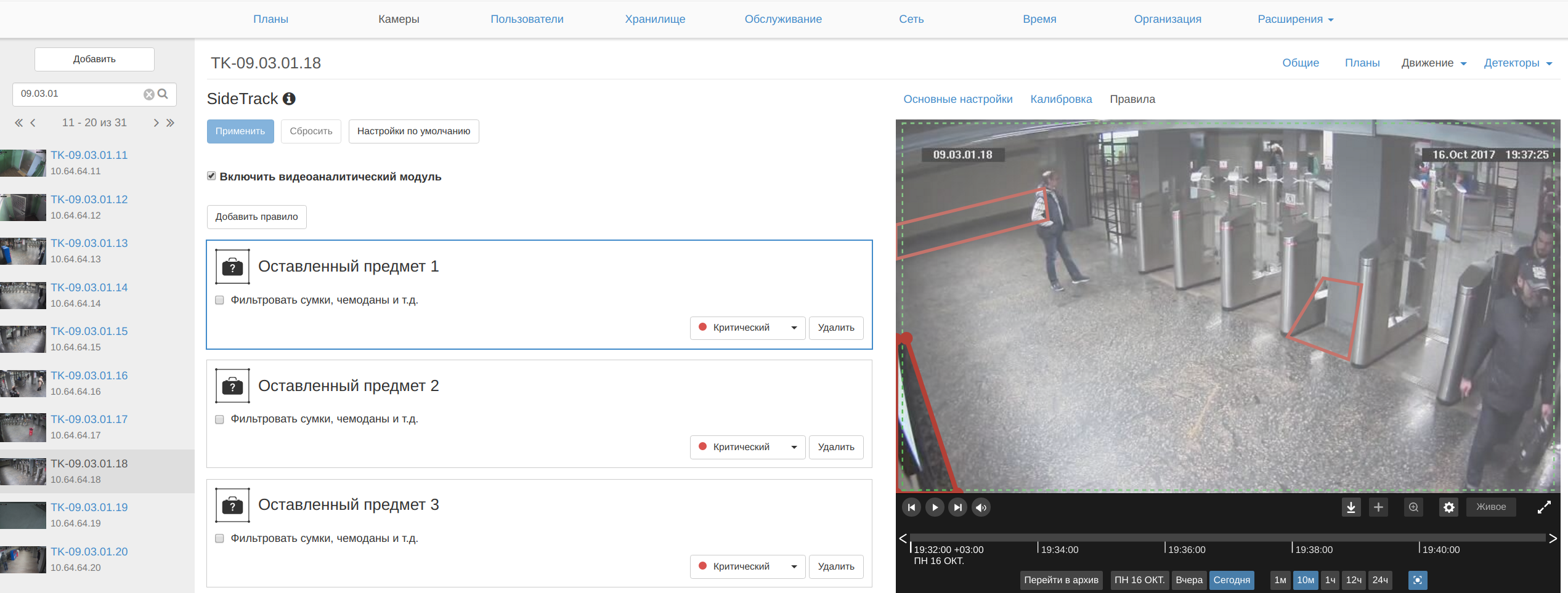Enable bag filter for Оставленный предмет 3
Viewport: 1568px width, 593px height.
(x=219, y=538)
